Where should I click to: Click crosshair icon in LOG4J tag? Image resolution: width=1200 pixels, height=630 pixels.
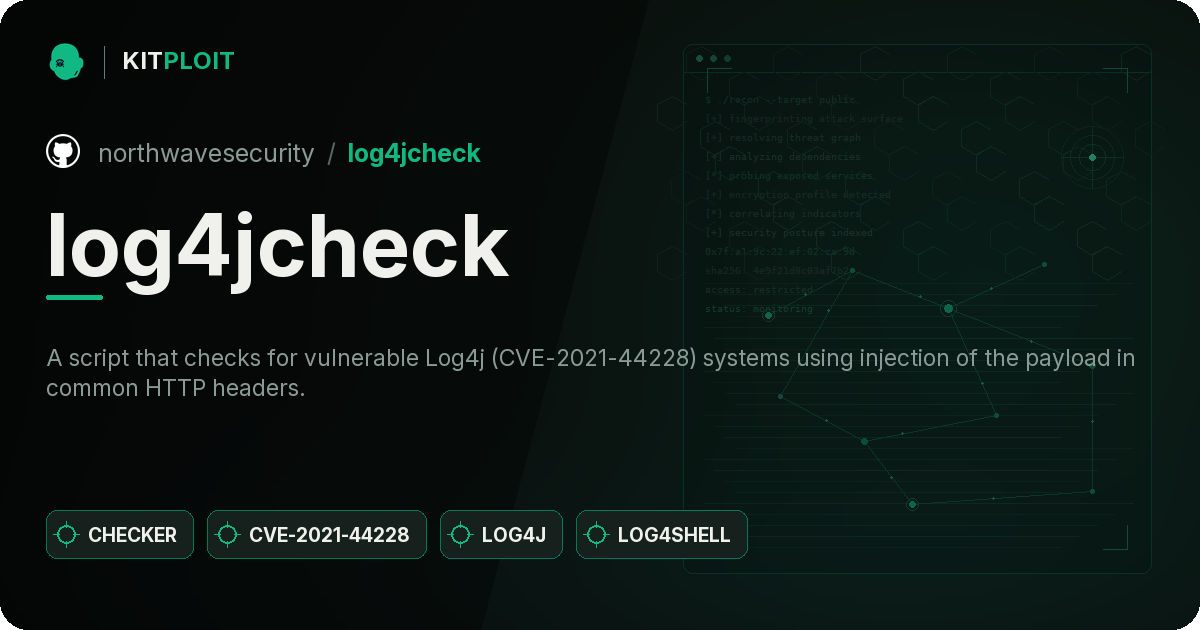tap(461, 535)
